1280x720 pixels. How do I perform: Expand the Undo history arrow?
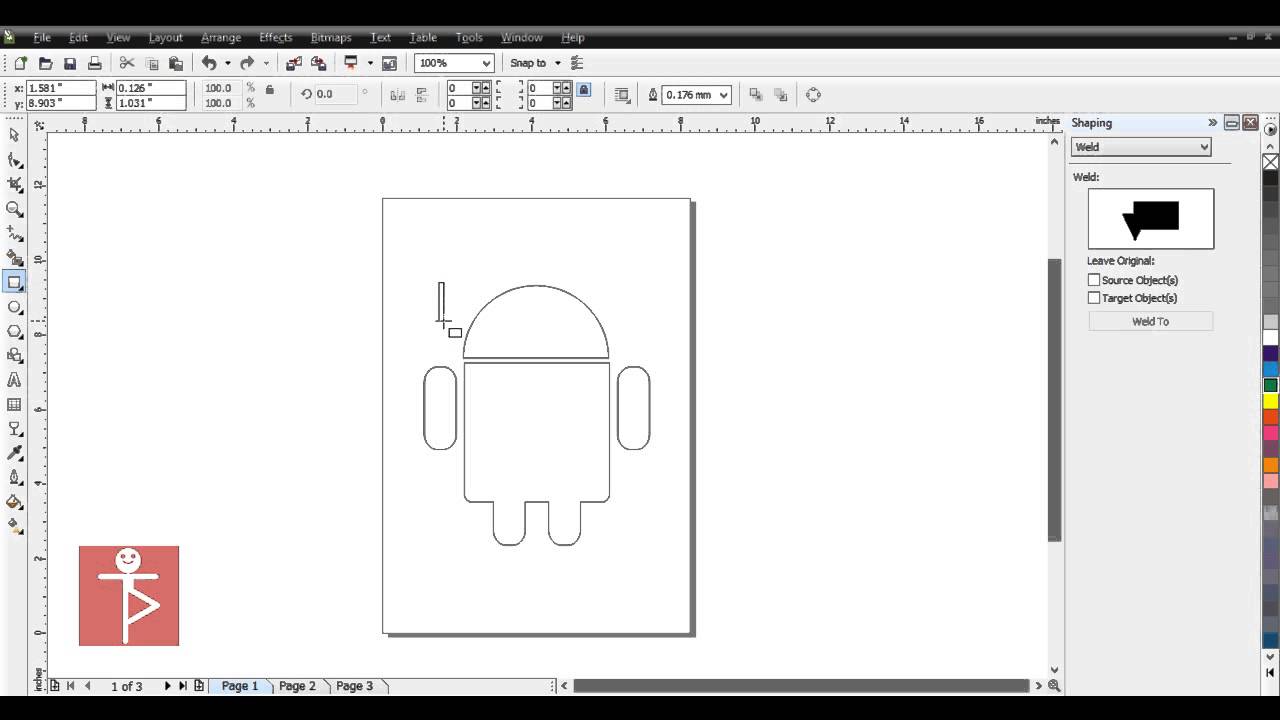pos(227,63)
